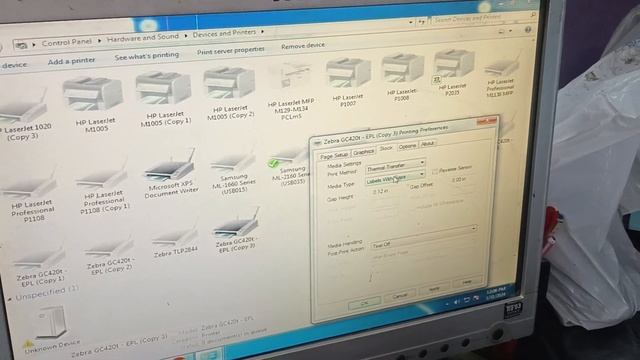Open Devices and Printers help icon
Screen dimensions: 640x360
click(x=528, y=30)
